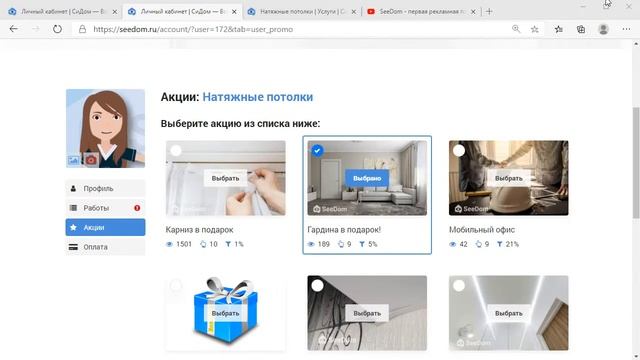Click funnel icon under Карниз в подарок

[x=228, y=244]
